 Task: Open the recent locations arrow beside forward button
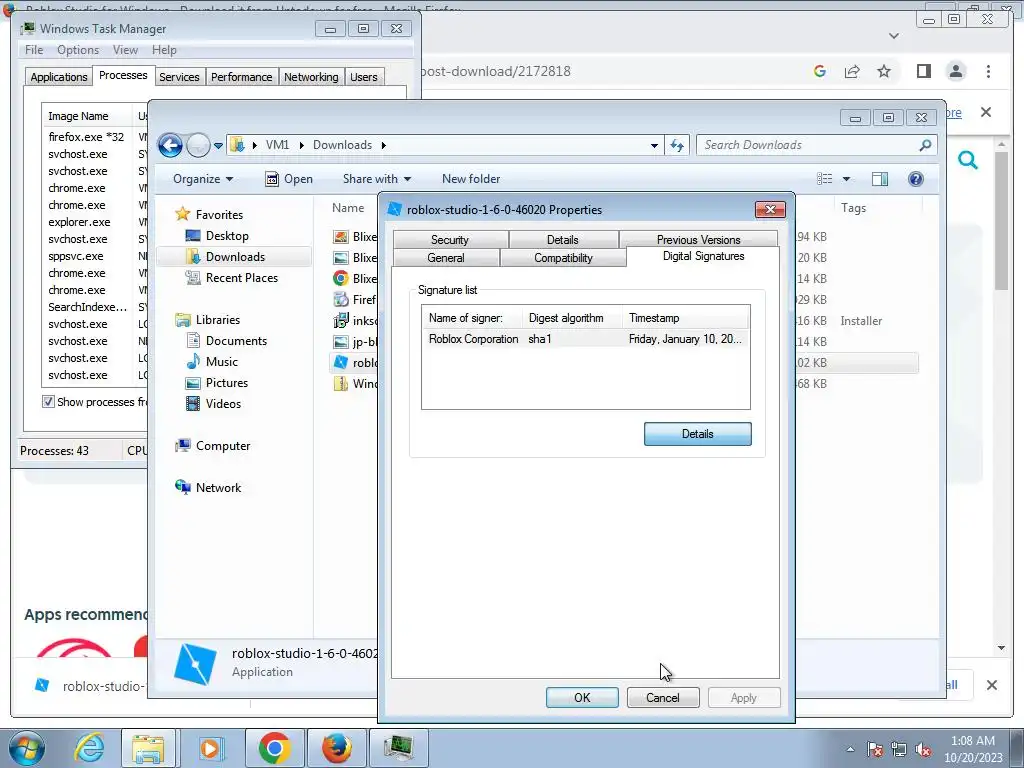point(218,146)
